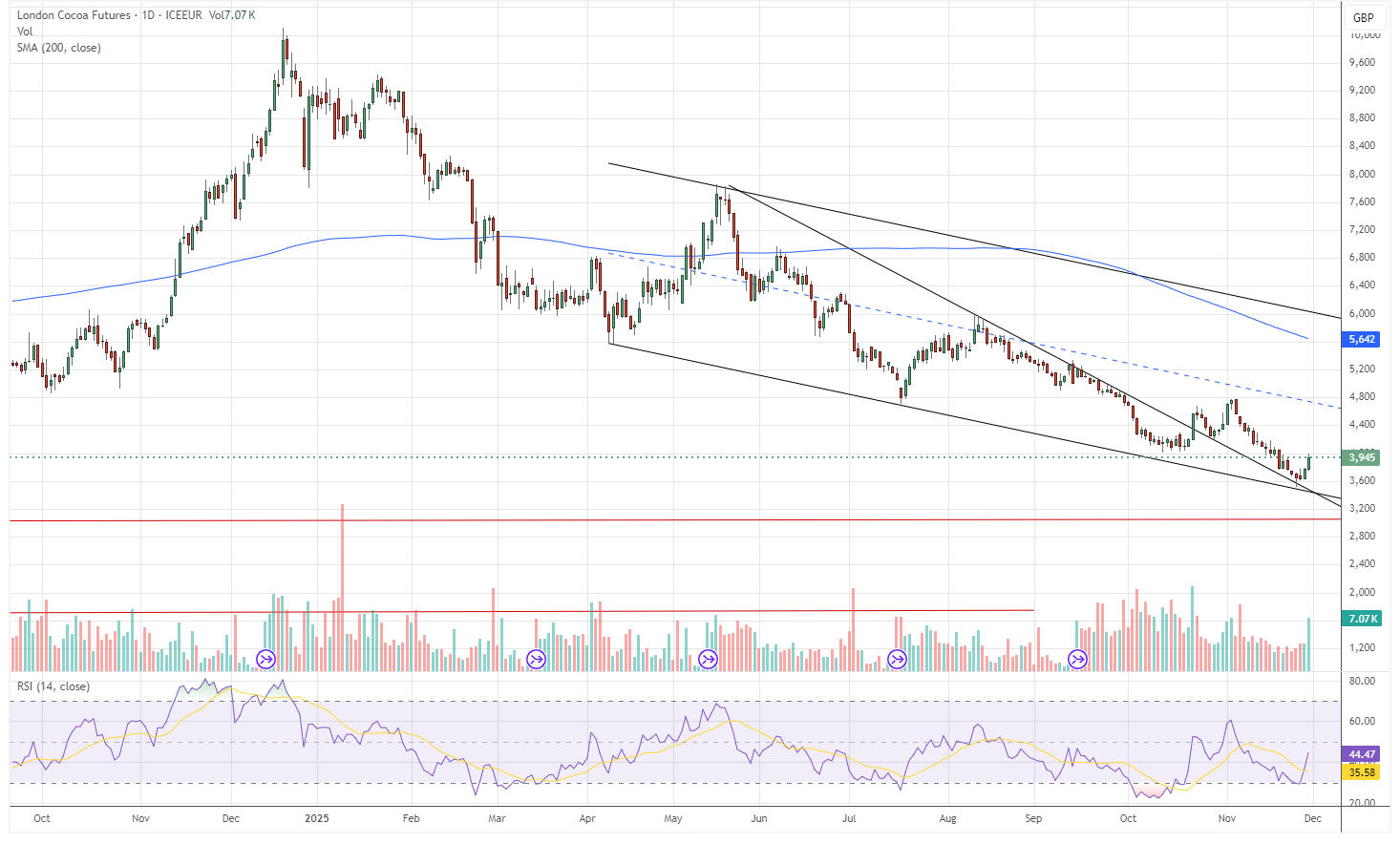The image size is (1400, 844).
Task: Click the teal 7.07K volume value label
Action: (1362, 618)
